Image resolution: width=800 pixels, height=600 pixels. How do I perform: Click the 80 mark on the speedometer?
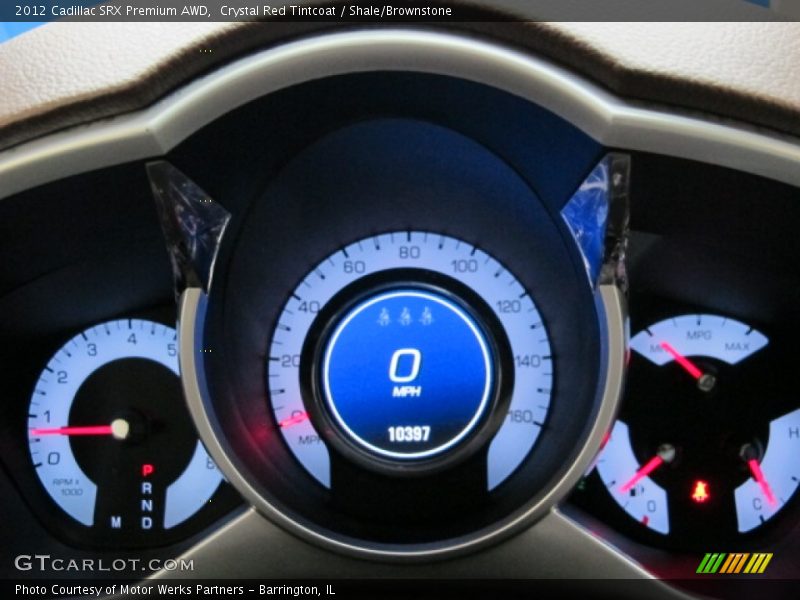click(x=409, y=252)
